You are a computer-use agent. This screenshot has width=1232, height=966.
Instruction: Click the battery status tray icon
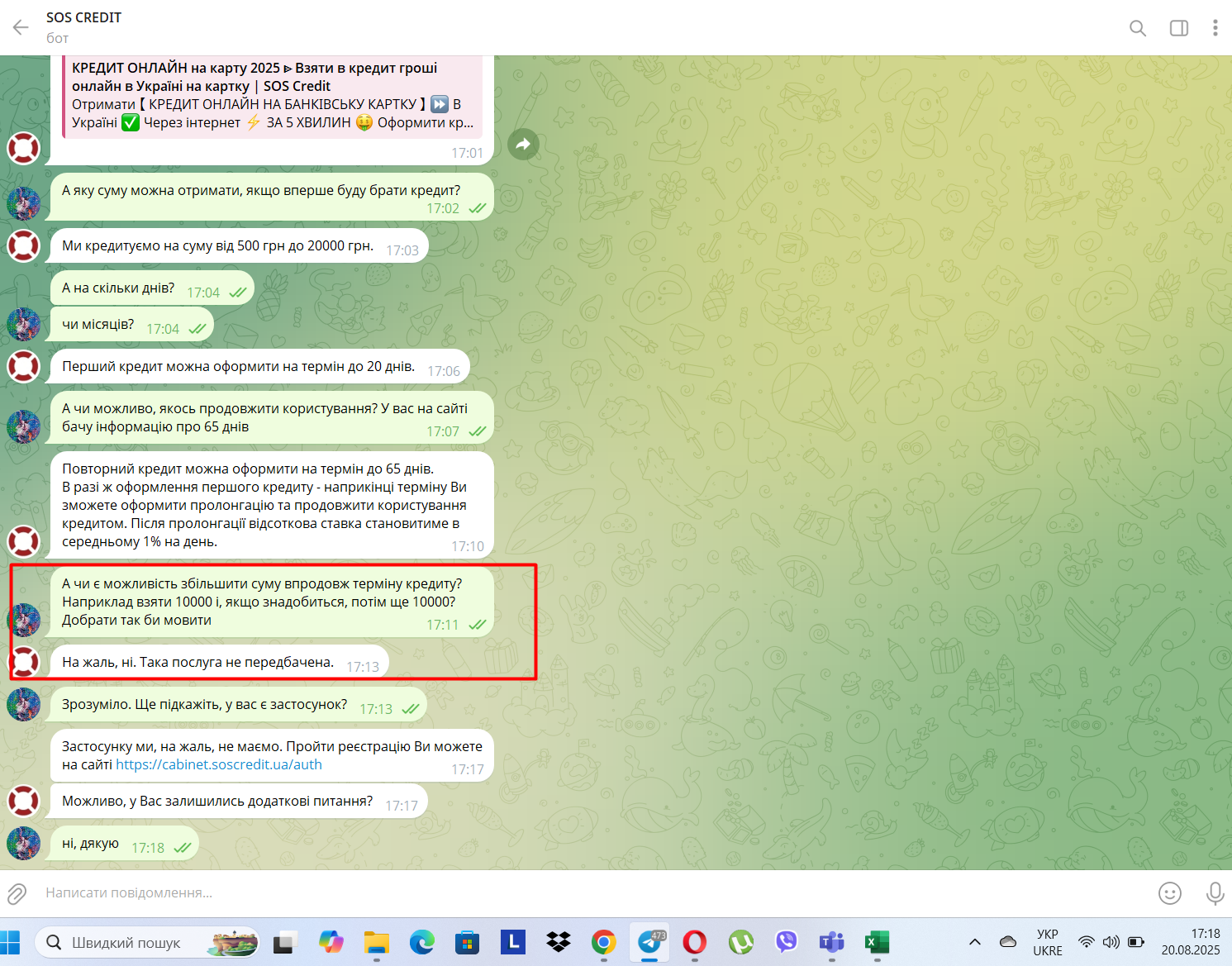(x=1136, y=942)
